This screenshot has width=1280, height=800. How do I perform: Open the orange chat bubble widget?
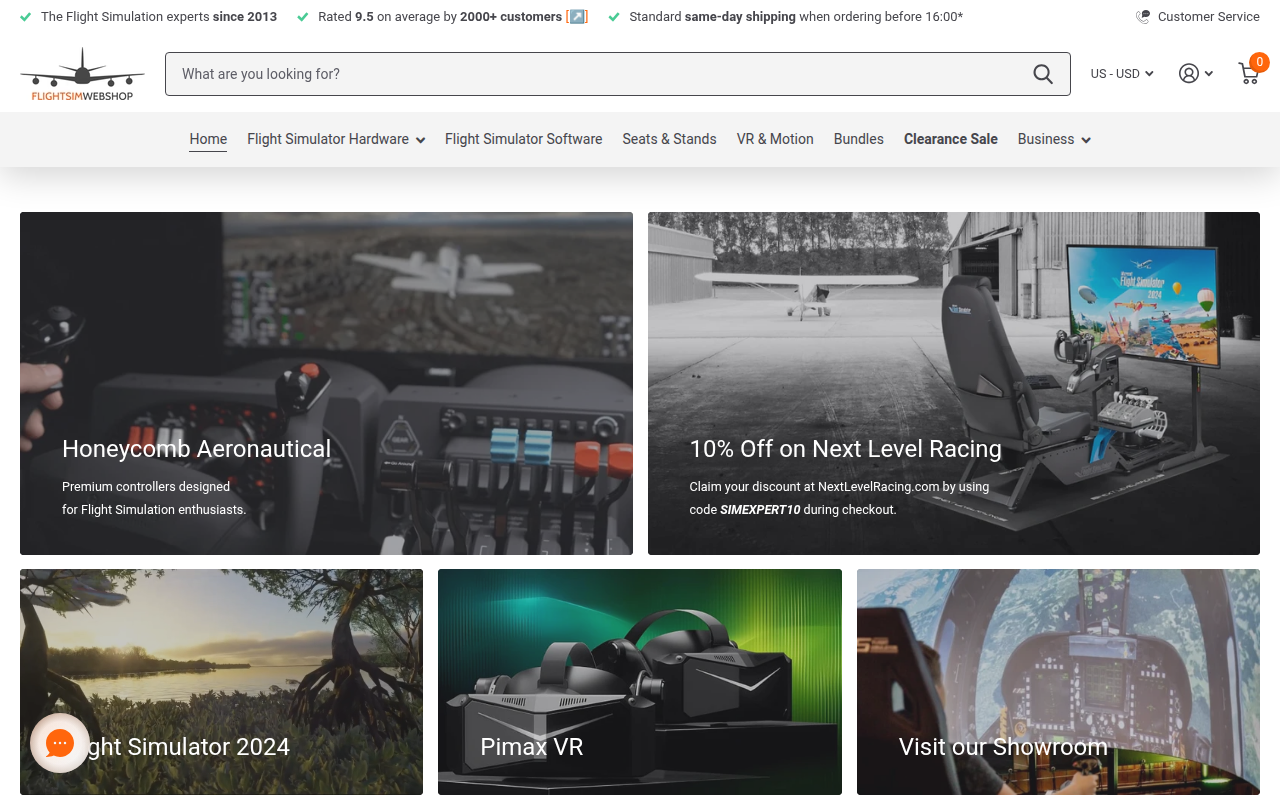coord(60,743)
